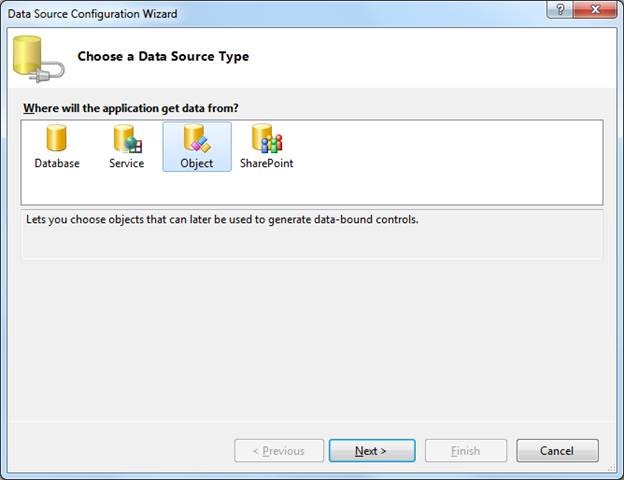Click the "SharePoint" text label

click(266, 163)
